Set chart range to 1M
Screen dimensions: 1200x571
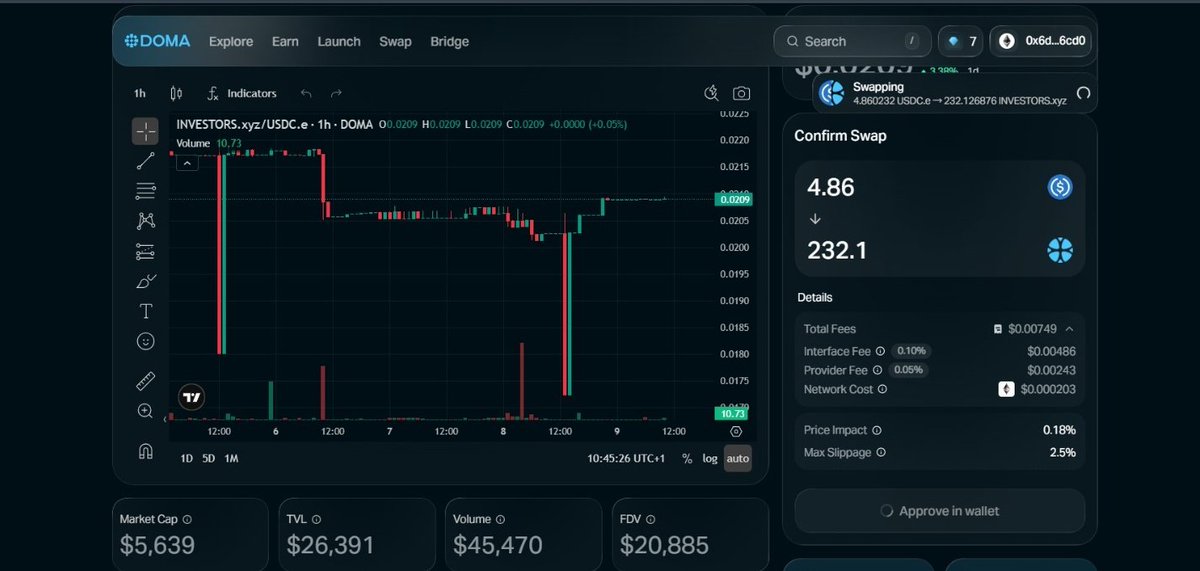[231, 458]
